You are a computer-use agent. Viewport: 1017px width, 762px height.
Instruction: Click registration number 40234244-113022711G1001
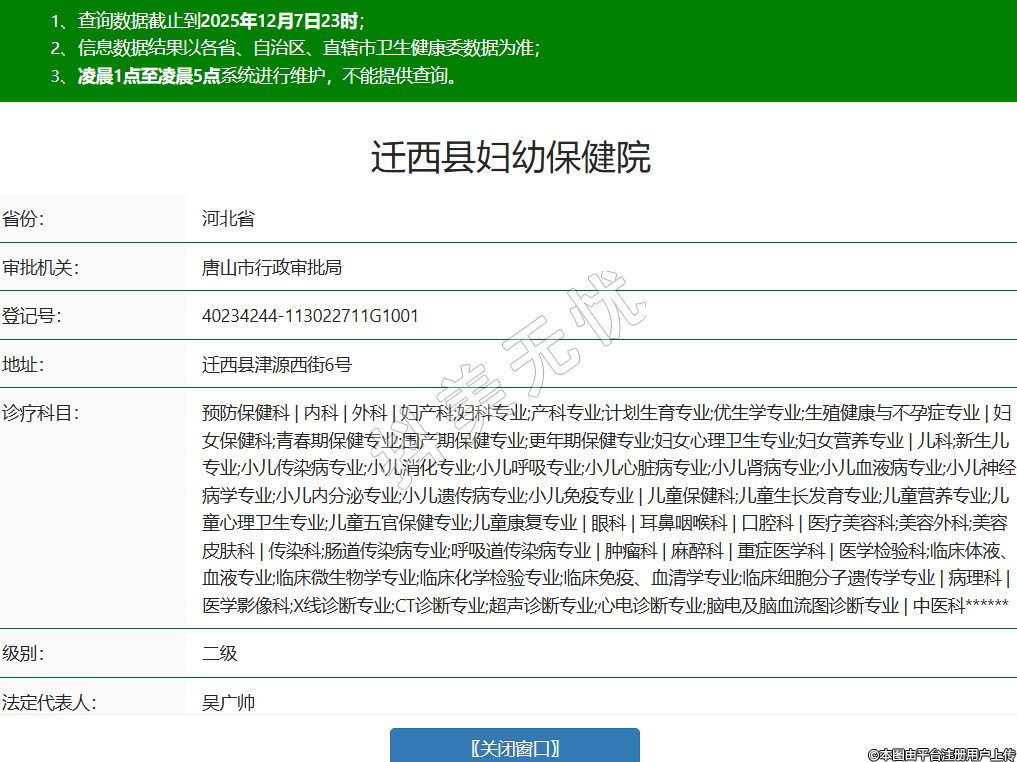pyautogui.click(x=310, y=316)
